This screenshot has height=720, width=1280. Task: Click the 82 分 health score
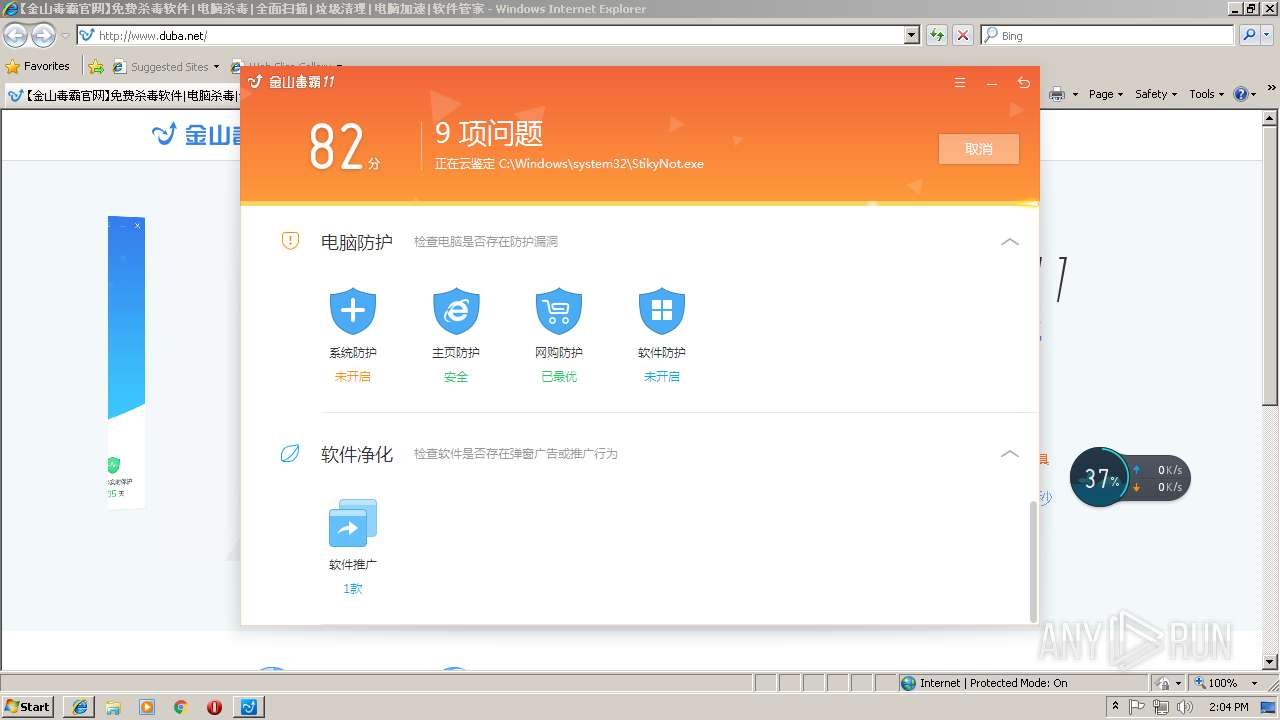(x=344, y=148)
